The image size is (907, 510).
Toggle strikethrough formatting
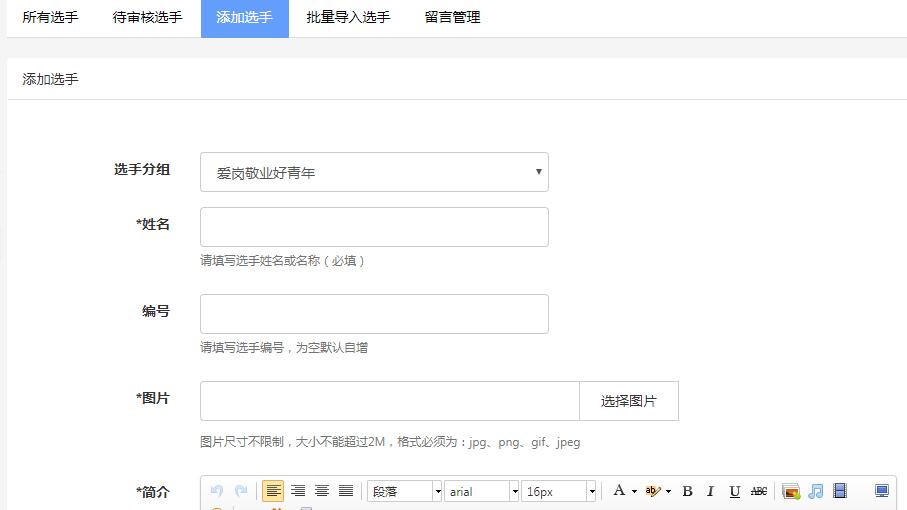[759, 491]
